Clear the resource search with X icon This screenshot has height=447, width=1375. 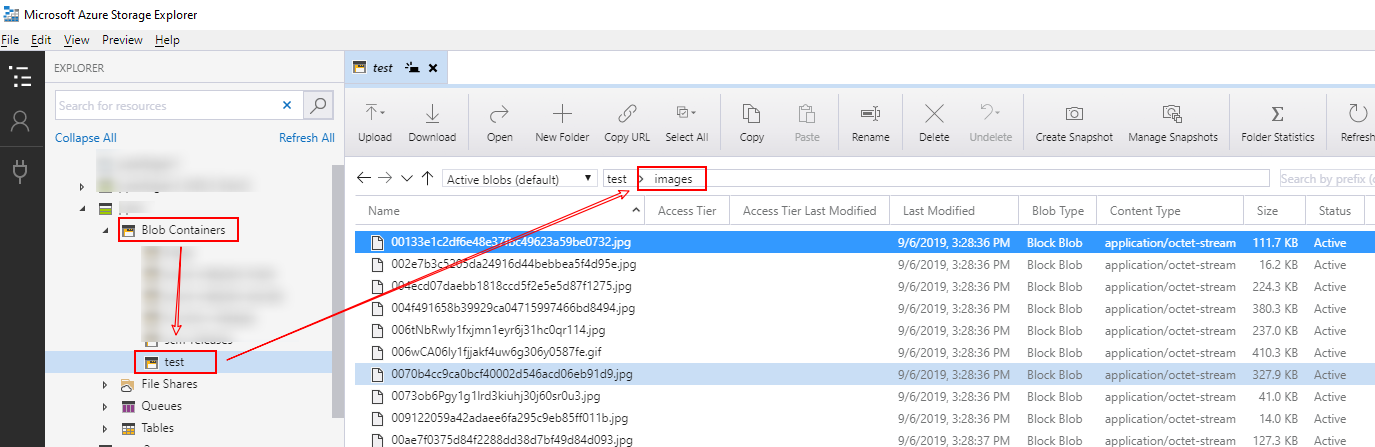[287, 105]
